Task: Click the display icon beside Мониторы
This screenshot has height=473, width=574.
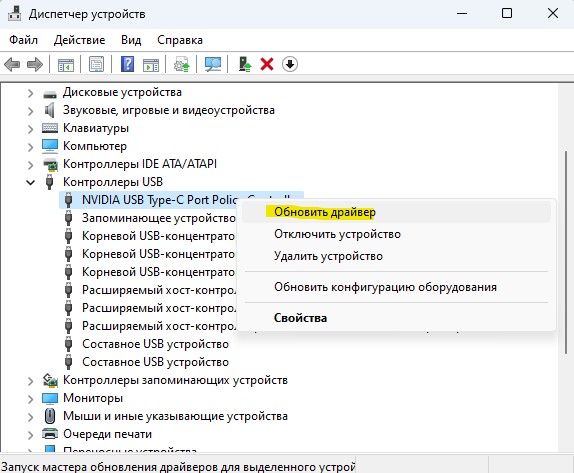Action: pyautogui.click(x=50, y=398)
